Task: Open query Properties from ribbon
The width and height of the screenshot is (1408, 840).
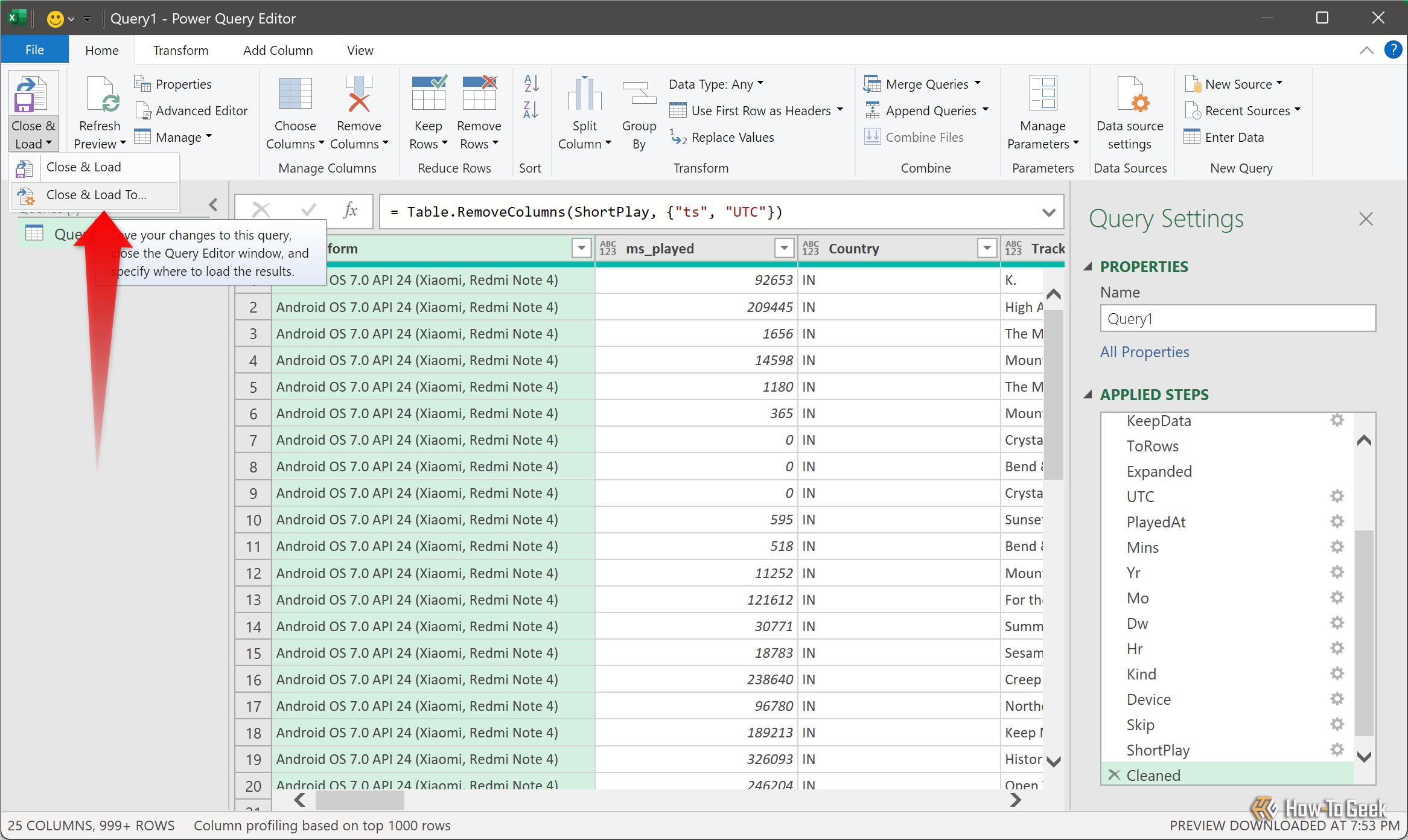Action: coord(173,84)
